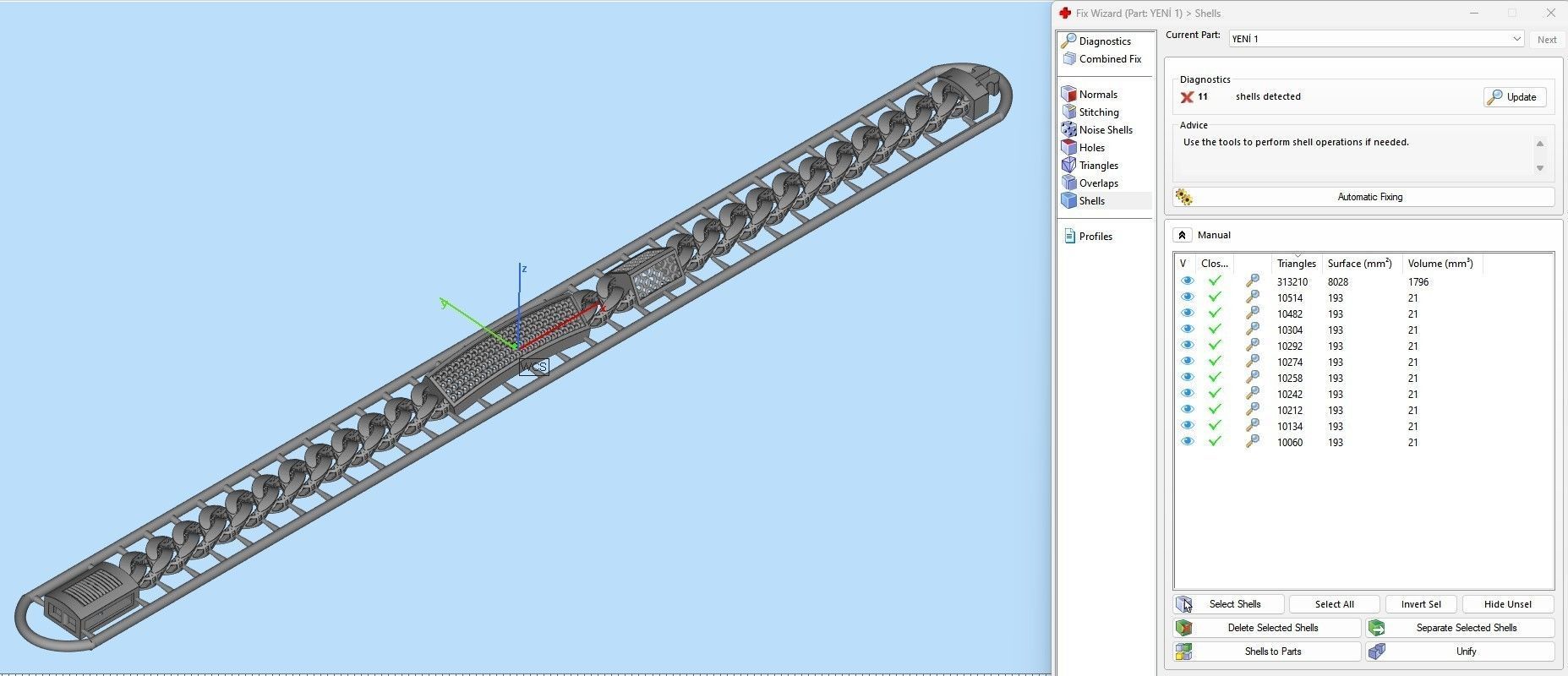
Task: Click the blue Z axis label in the viewport
Action: coord(524,269)
